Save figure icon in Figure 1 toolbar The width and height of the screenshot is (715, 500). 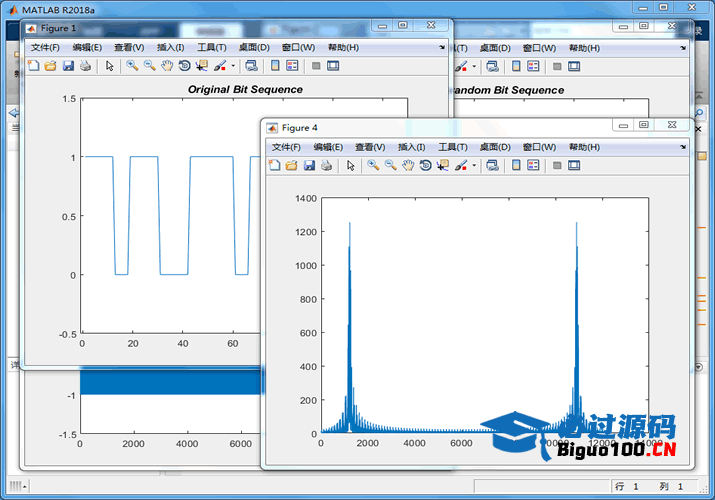coord(68,66)
